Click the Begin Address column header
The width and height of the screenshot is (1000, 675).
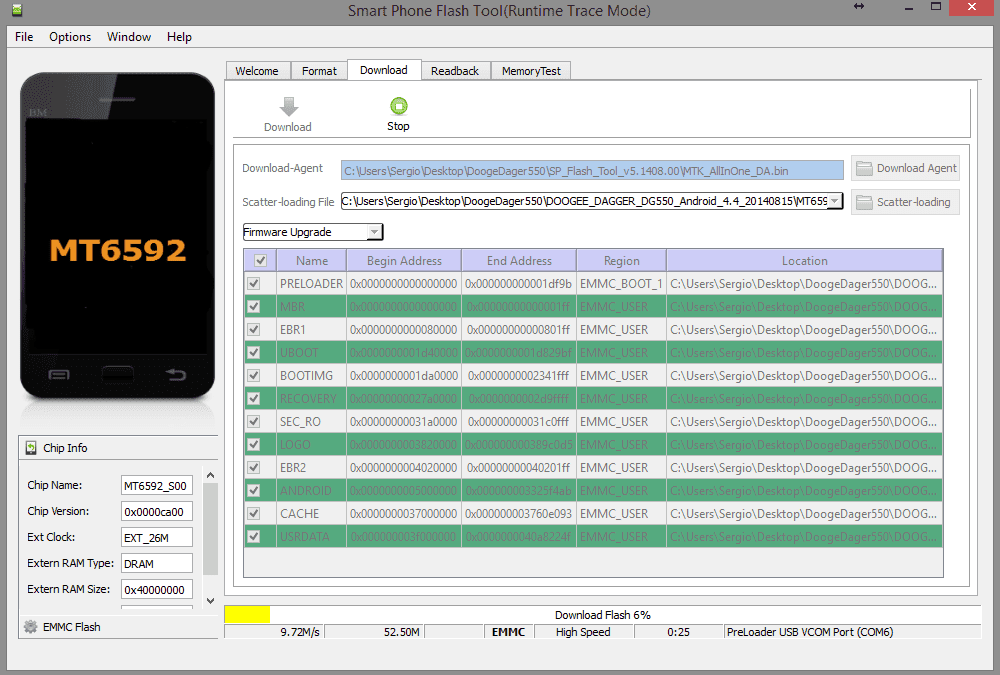(x=404, y=260)
